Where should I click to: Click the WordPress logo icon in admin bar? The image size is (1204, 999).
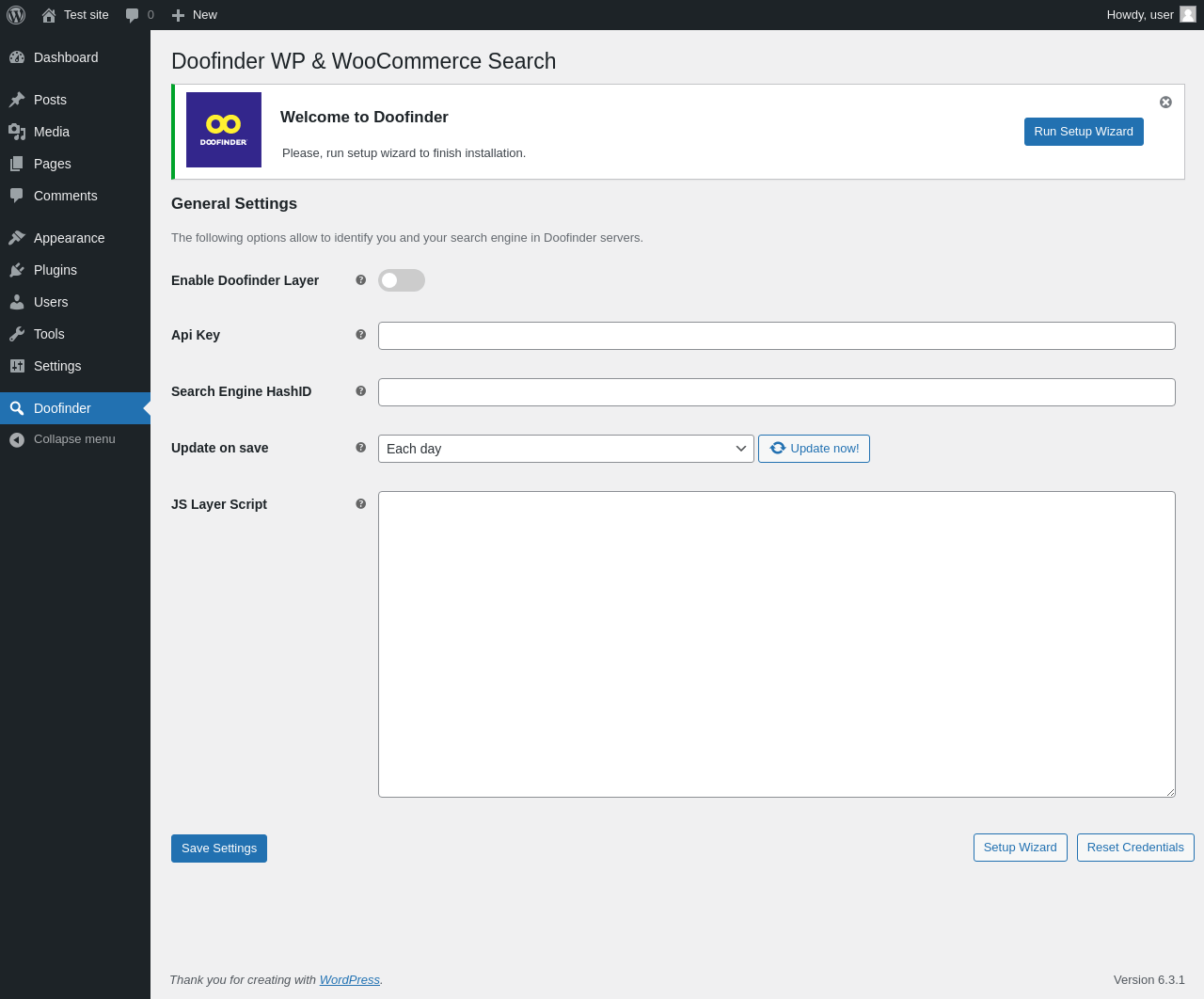(16, 15)
